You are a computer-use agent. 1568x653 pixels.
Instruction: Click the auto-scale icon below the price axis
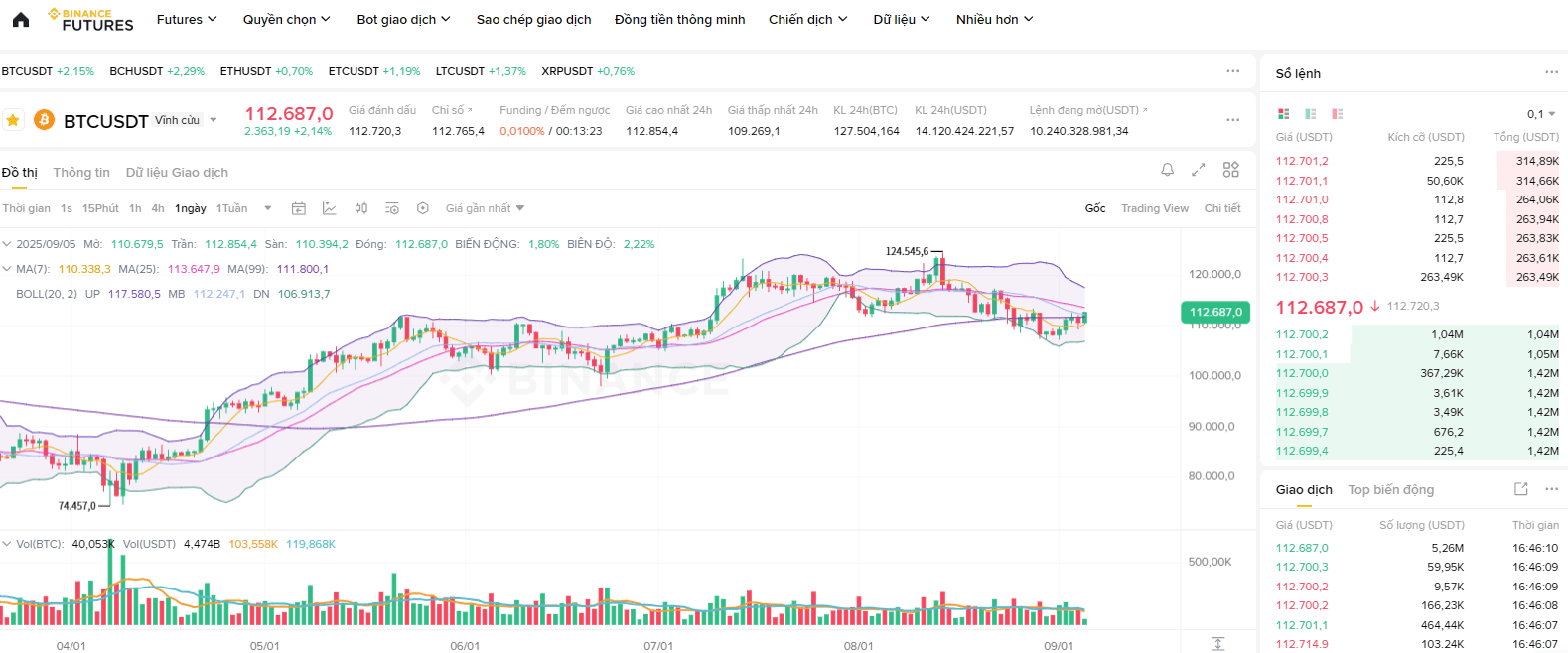(x=1218, y=644)
